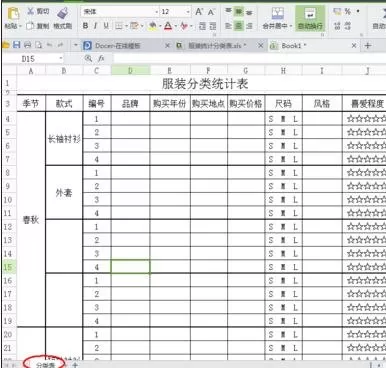The height and width of the screenshot is (368, 386).
Task: Click Merge and Center 合并居中 icon
Action: pos(277,14)
